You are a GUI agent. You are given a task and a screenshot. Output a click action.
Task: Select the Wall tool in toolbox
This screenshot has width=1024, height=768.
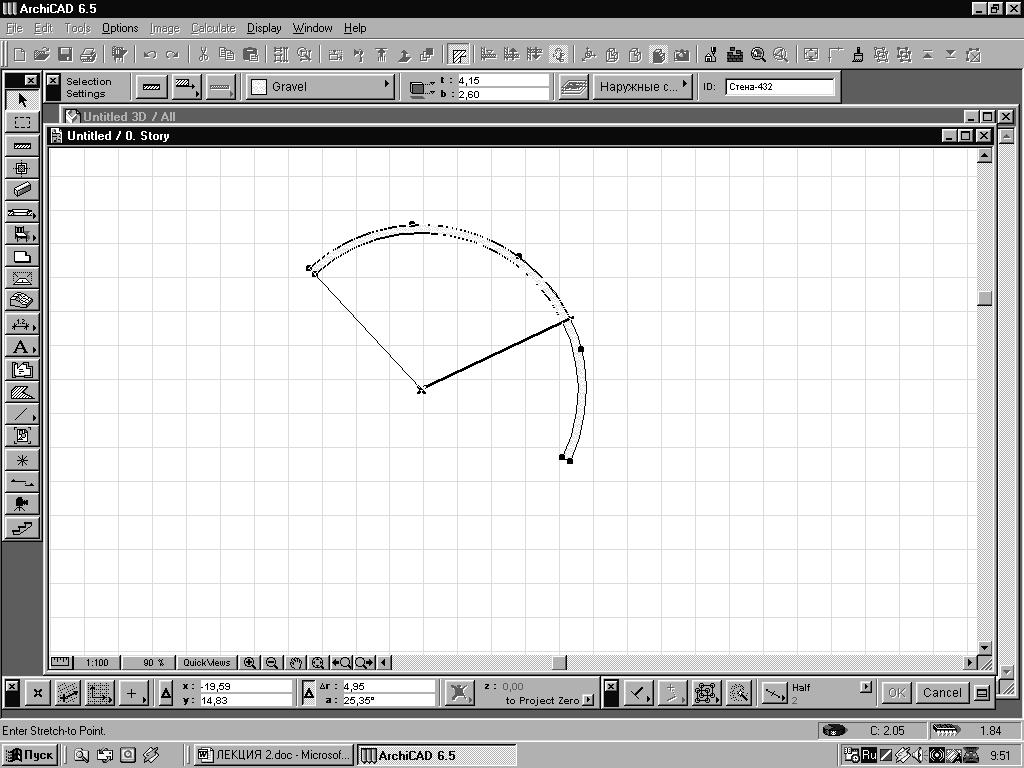coord(22,145)
